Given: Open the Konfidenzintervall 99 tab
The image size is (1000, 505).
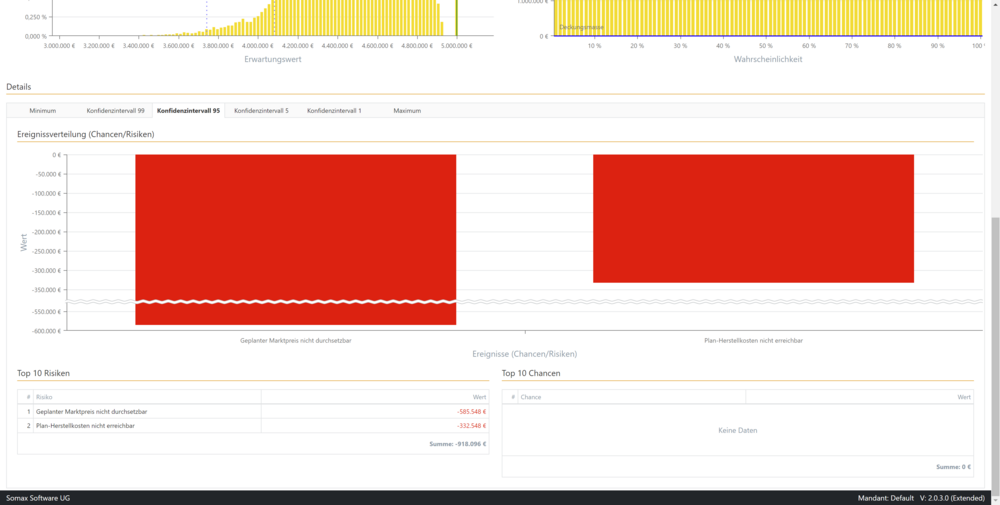Looking at the screenshot, I should point(115,111).
